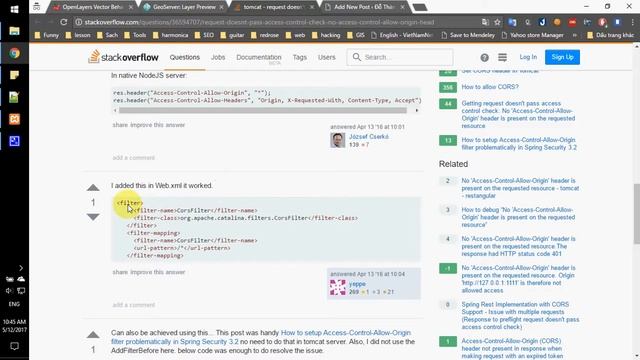Switch to the OpenLayers Vector tab

coord(93,7)
